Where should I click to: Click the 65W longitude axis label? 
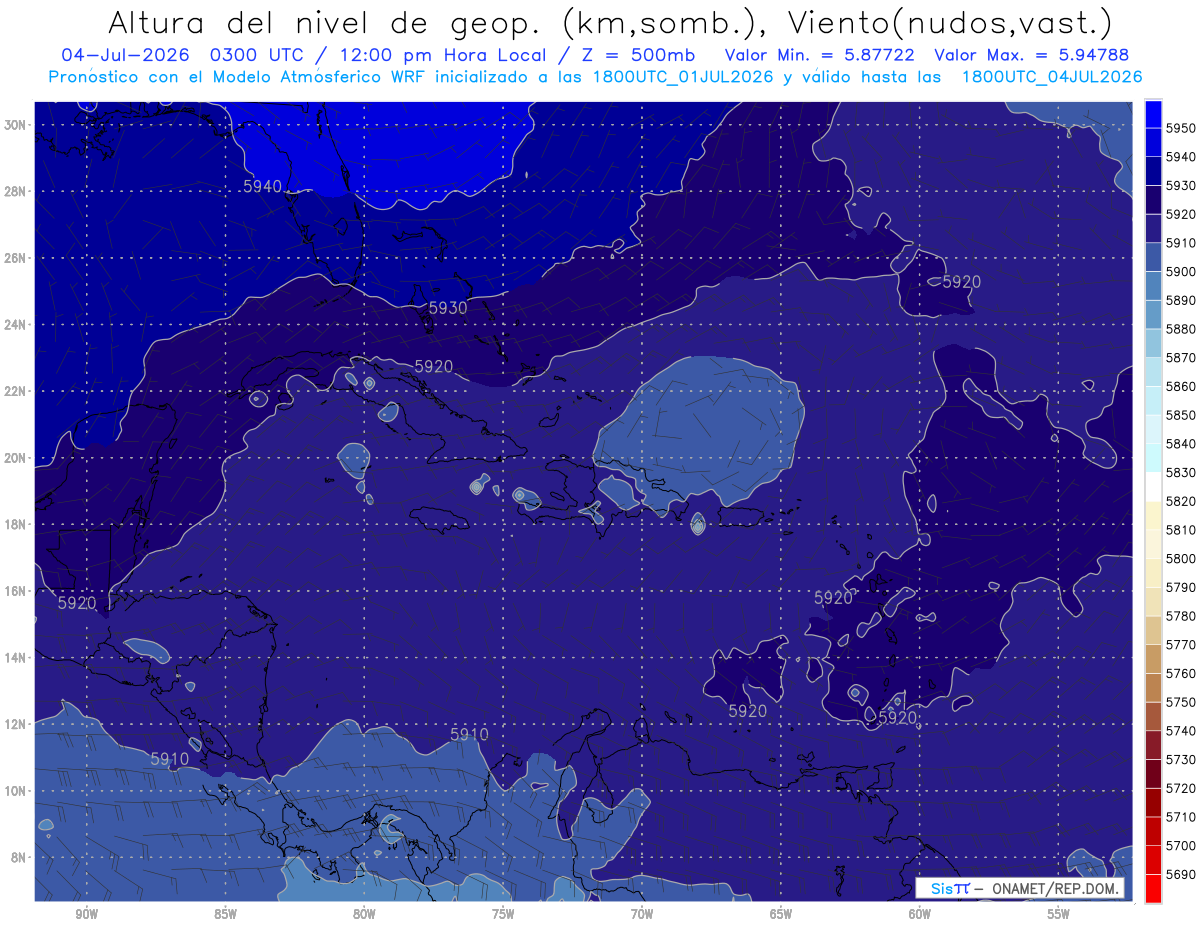[x=781, y=914]
